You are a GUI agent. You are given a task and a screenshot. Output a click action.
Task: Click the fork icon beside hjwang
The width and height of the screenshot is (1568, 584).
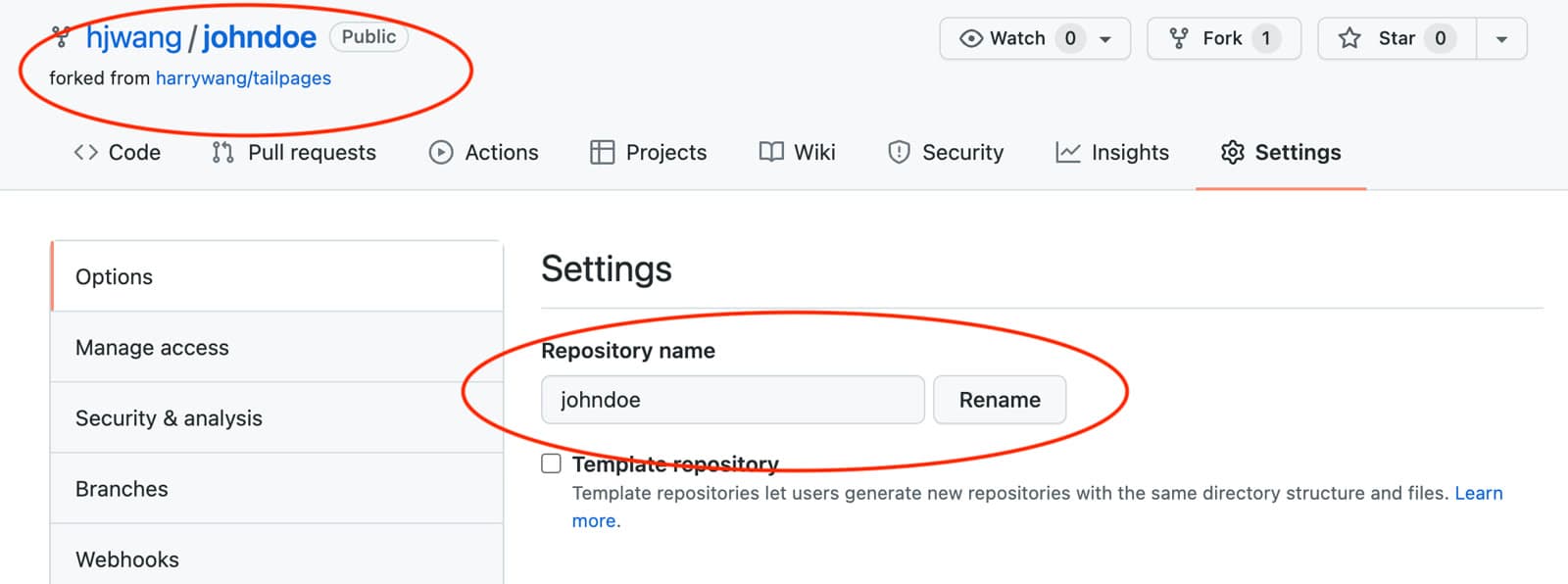[61, 37]
